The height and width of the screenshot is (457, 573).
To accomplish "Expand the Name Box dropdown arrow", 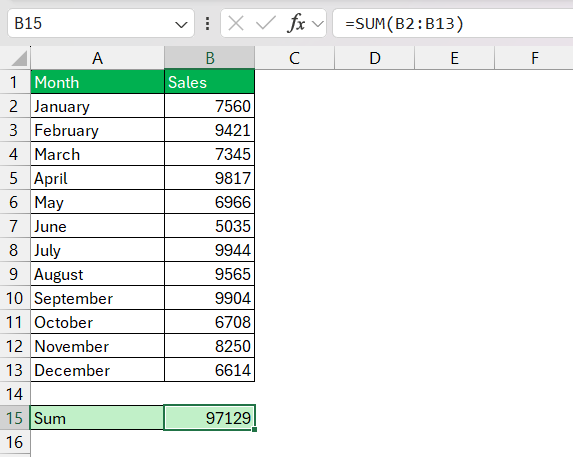I will pyautogui.click(x=181, y=24).
